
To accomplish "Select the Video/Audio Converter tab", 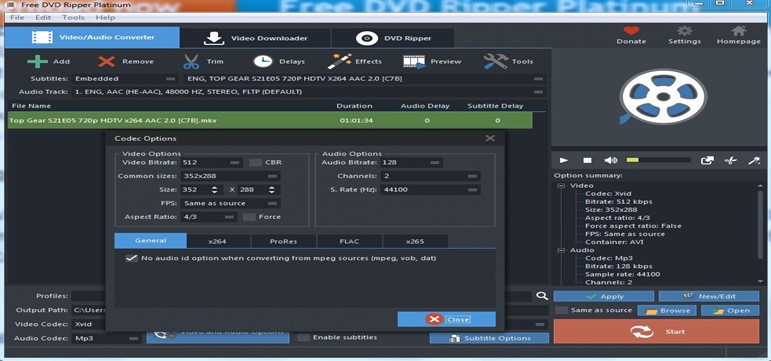I will click(x=92, y=37).
